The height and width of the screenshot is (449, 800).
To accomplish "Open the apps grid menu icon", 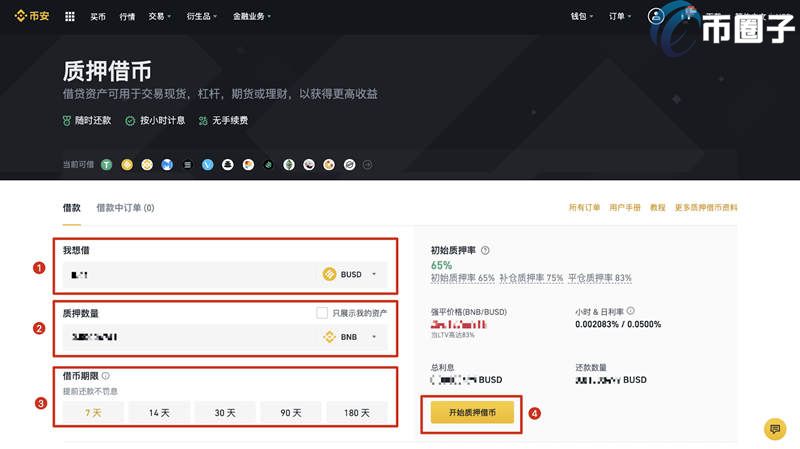I will point(69,16).
